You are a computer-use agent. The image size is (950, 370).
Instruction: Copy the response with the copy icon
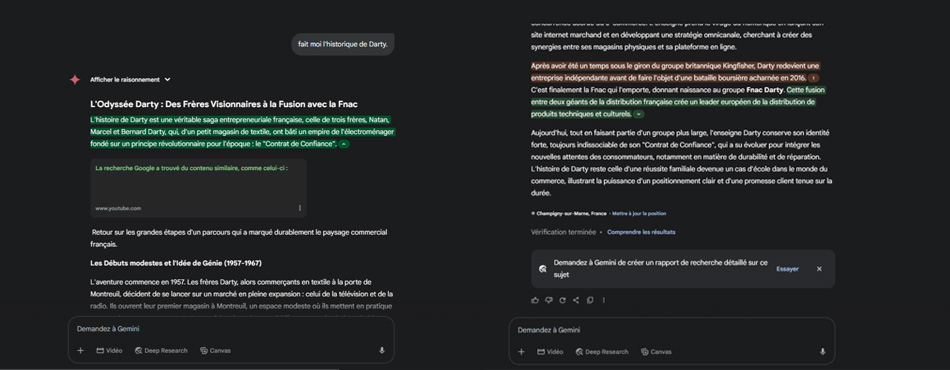pos(590,300)
